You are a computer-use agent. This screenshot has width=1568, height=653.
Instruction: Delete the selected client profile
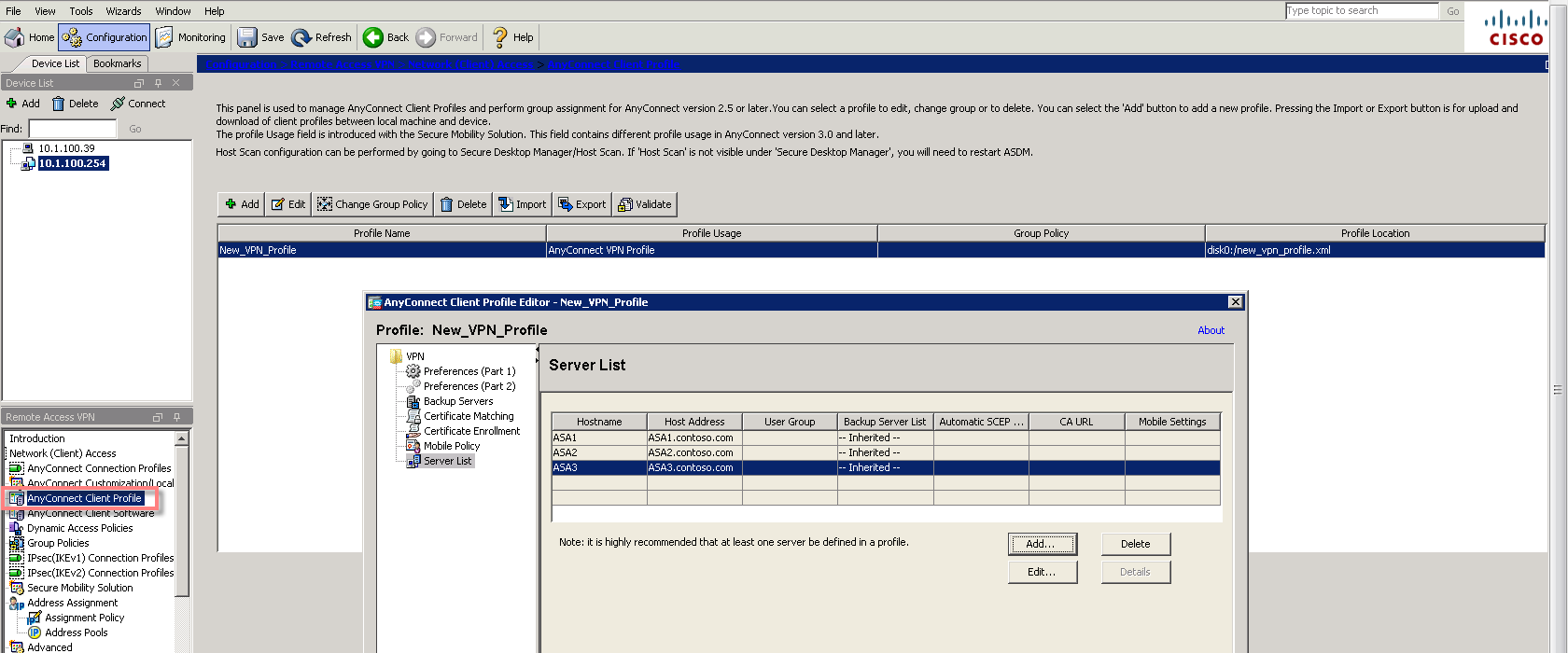coord(463,204)
